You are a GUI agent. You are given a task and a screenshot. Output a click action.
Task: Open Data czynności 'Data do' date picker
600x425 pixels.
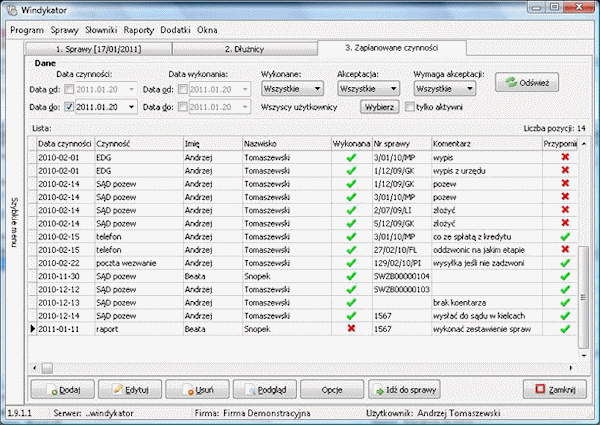click(x=131, y=107)
